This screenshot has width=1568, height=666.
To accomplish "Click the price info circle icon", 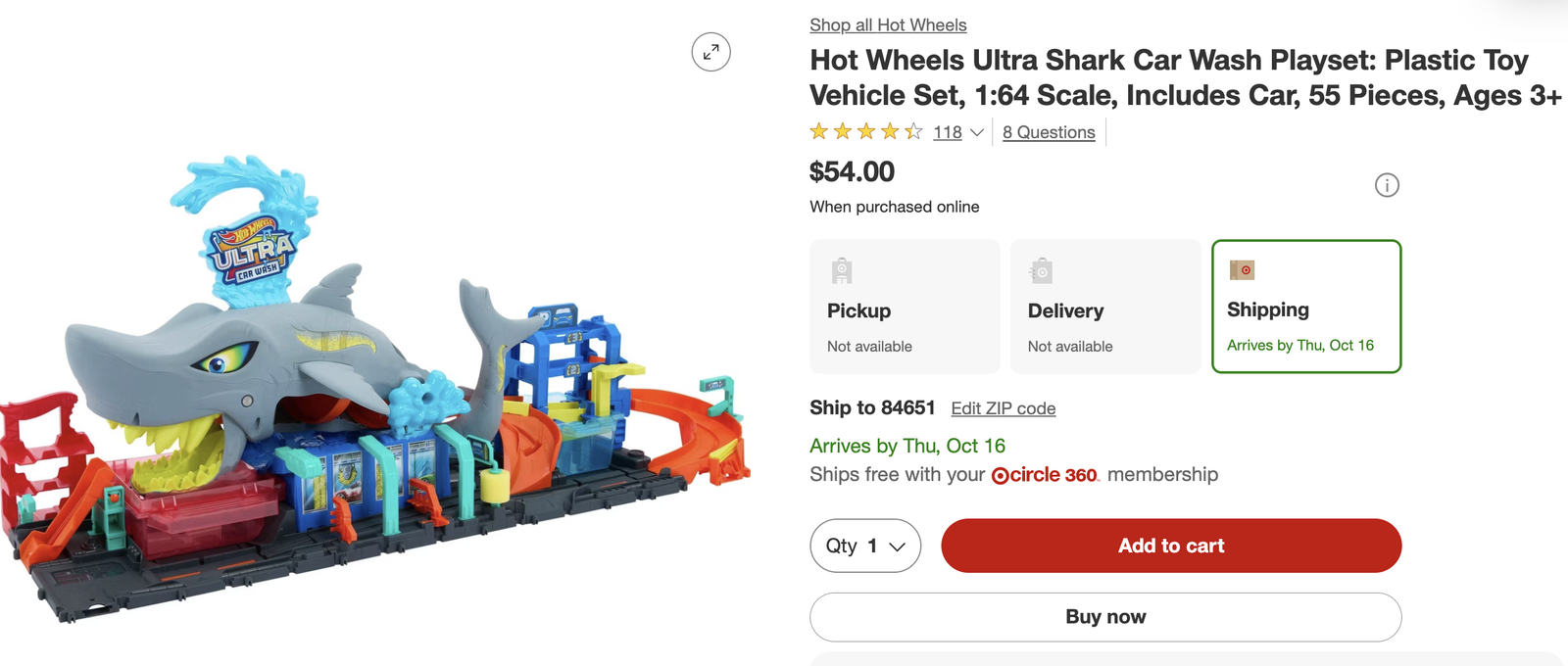I will click(x=1387, y=185).
